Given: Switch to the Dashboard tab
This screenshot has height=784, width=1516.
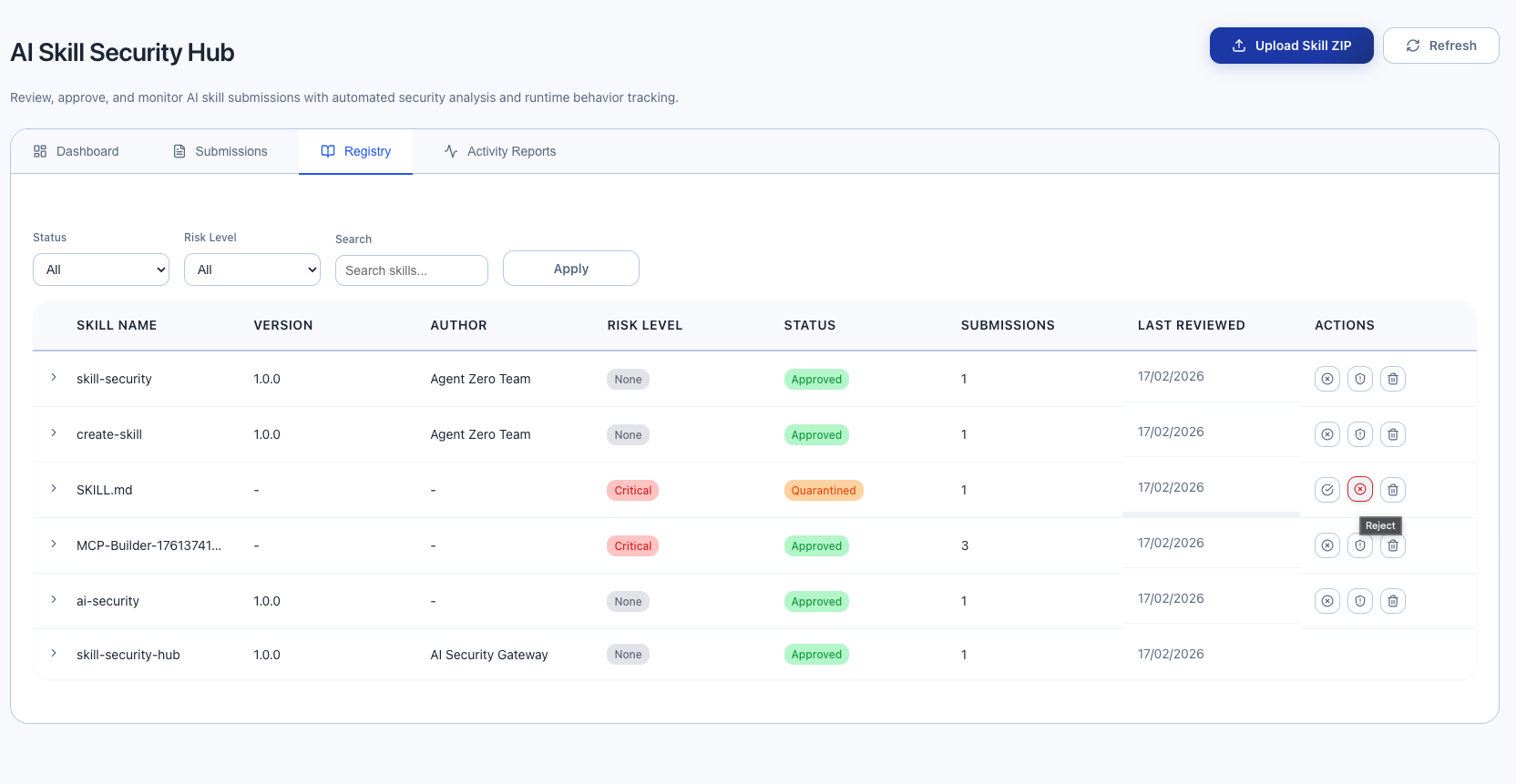Looking at the screenshot, I should click(x=77, y=151).
